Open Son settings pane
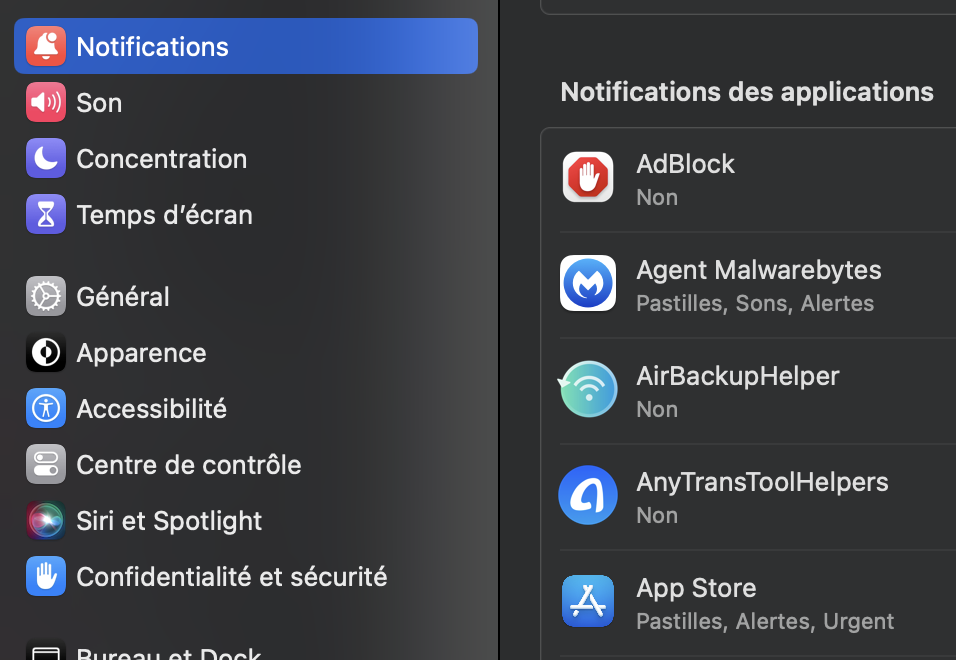 (99, 102)
